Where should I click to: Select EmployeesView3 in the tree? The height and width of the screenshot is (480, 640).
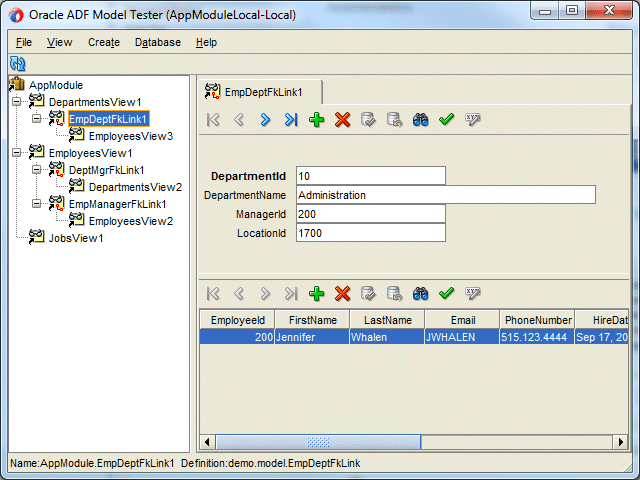(x=131, y=136)
